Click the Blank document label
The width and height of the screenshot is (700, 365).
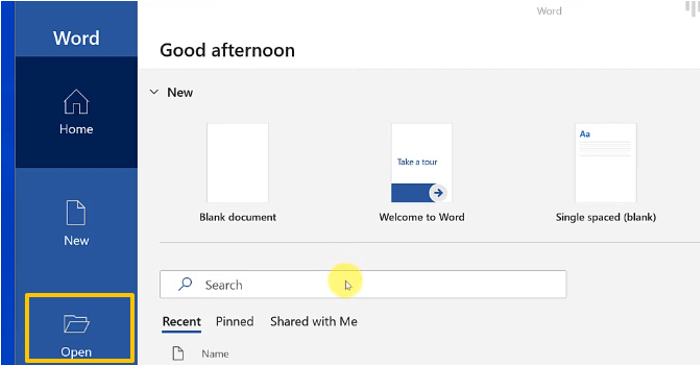pos(238,217)
